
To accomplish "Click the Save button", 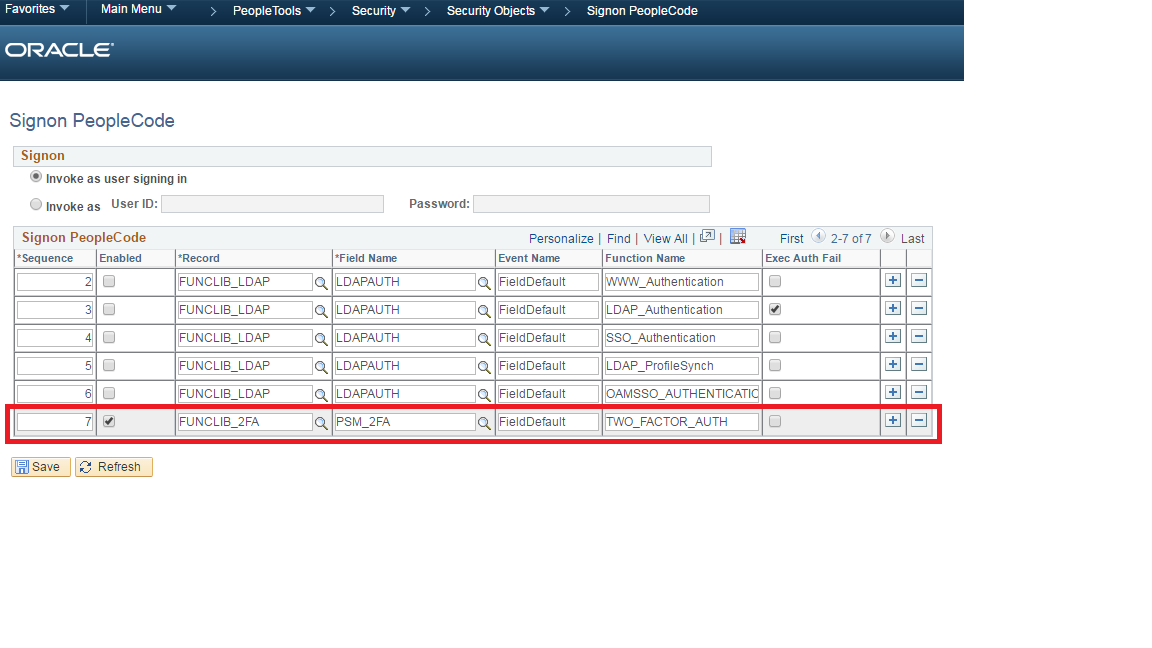I will coord(40,467).
